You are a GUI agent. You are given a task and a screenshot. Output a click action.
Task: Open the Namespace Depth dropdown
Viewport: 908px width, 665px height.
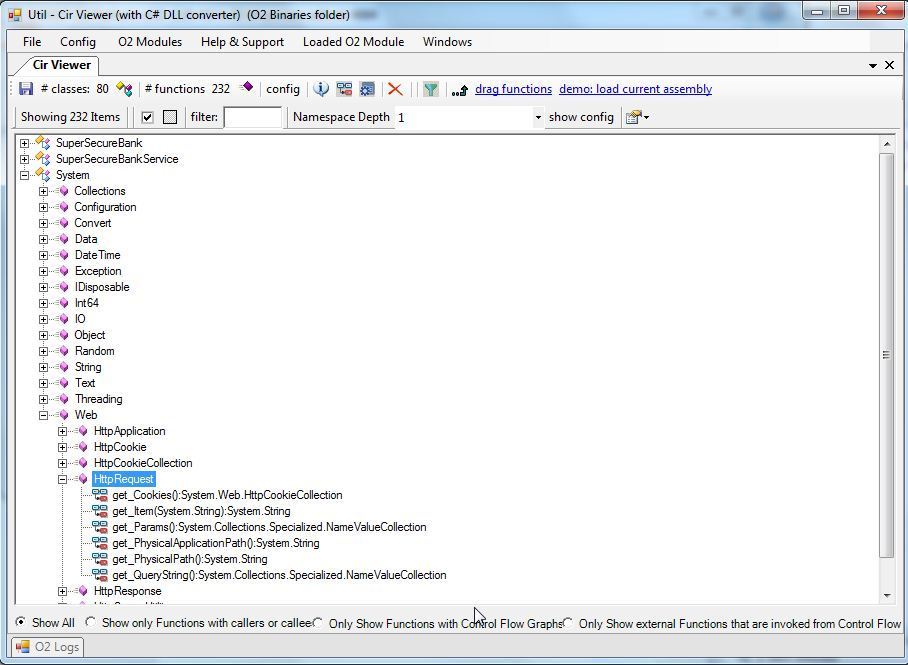537,117
